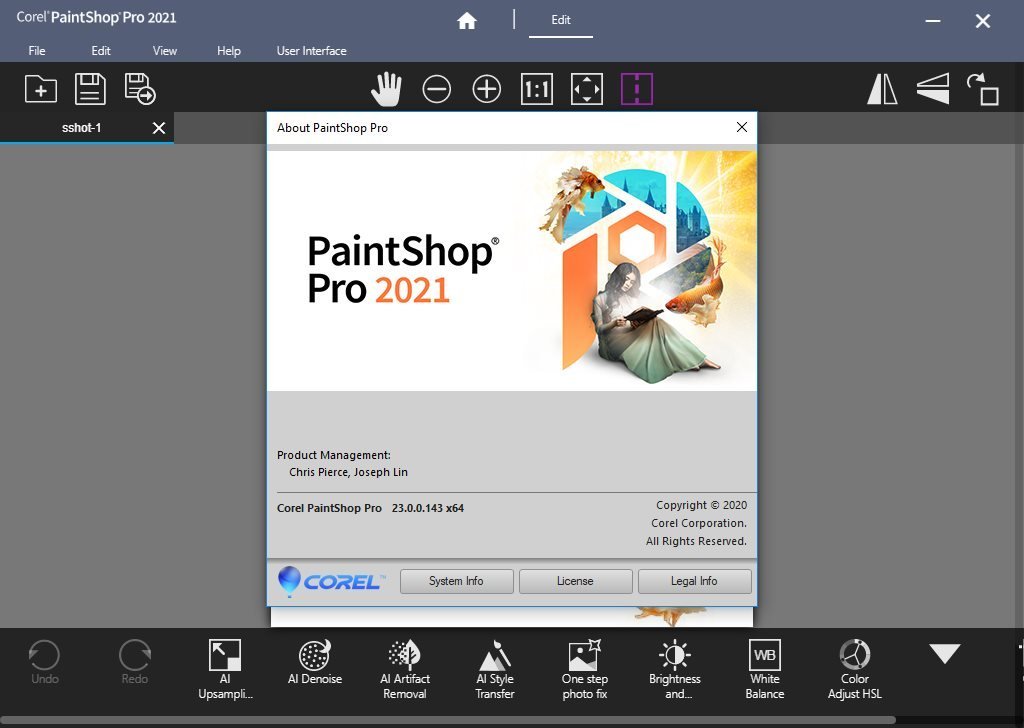The width and height of the screenshot is (1024, 728).
Task: Run AI Artifact Removal
Action: 404,662
